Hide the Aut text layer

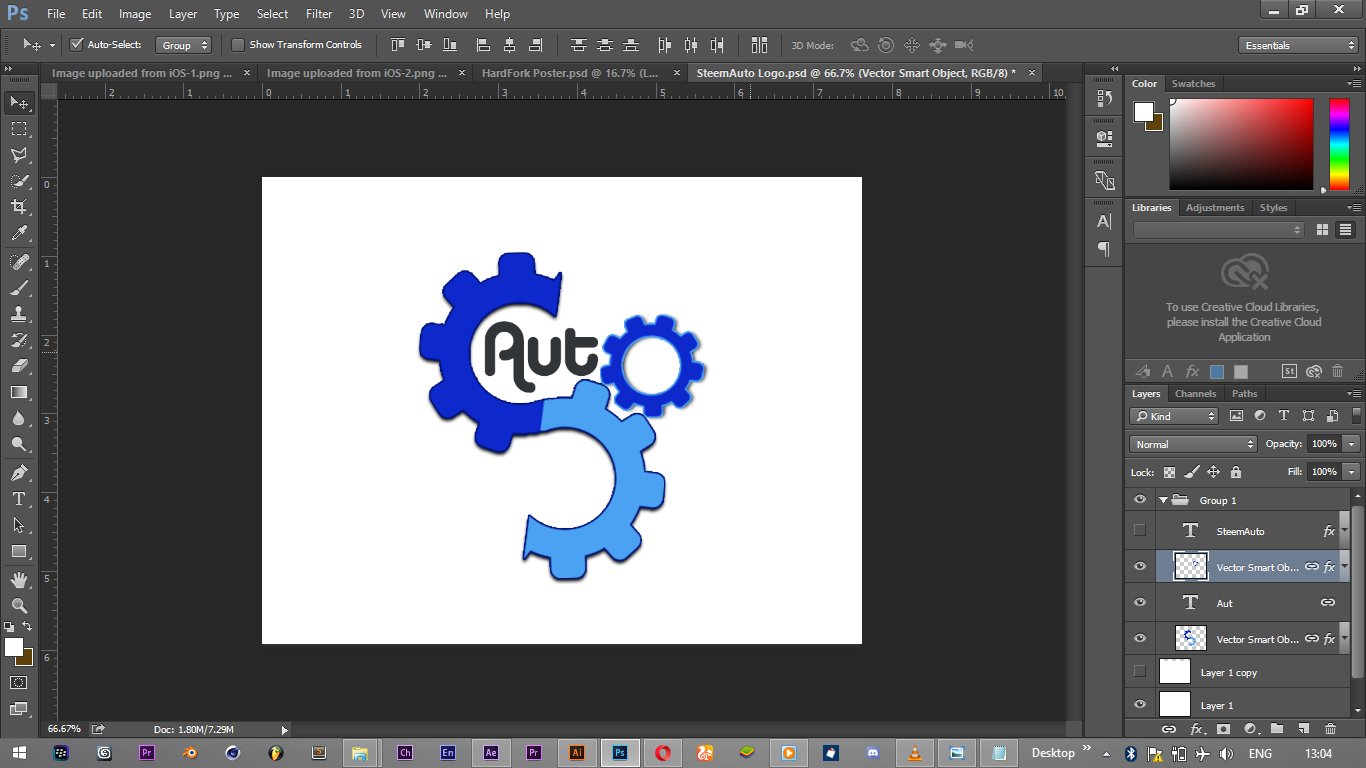pos(1140,603)
